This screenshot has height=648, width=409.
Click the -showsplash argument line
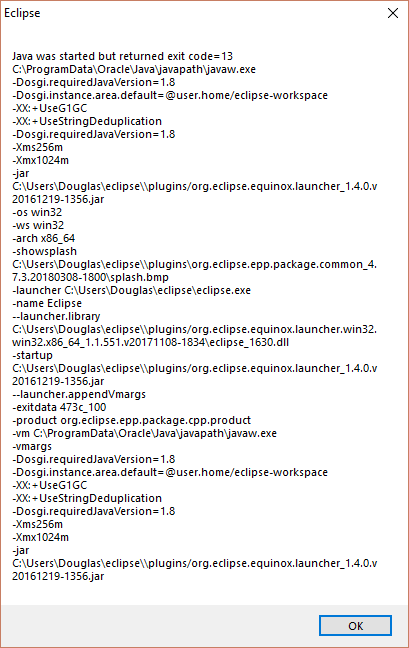coord(45,251)
